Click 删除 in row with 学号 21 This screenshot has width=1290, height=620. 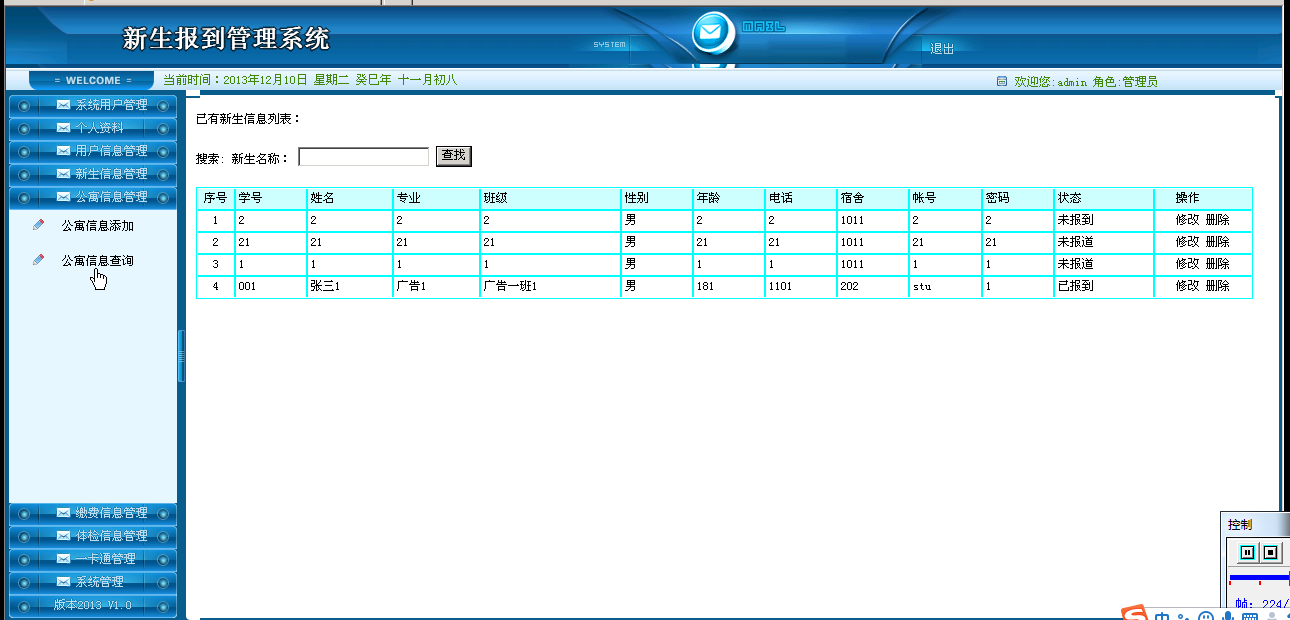pyautogui.click(x=1217, y=242)
